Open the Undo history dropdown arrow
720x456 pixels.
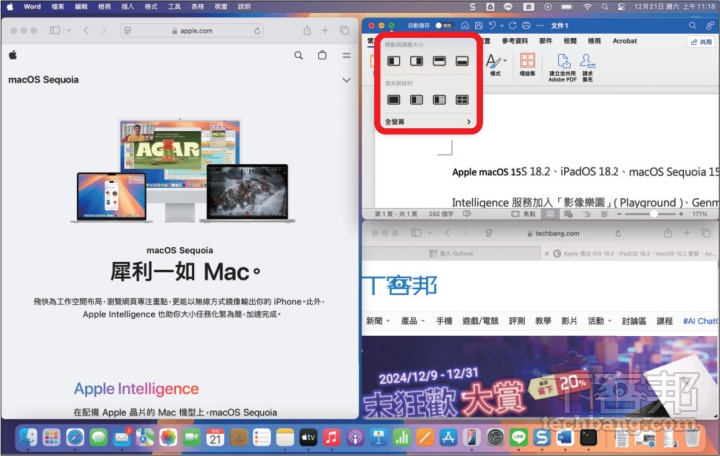point(501,26)
